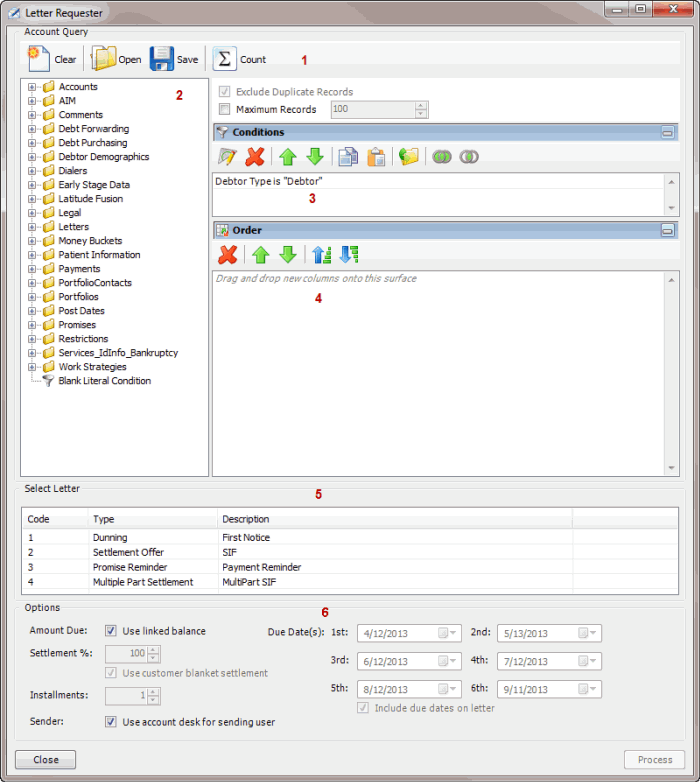700x782 pixels.
Task: Click the Order list scrollbar down arrow
Action: click(671, 467)
